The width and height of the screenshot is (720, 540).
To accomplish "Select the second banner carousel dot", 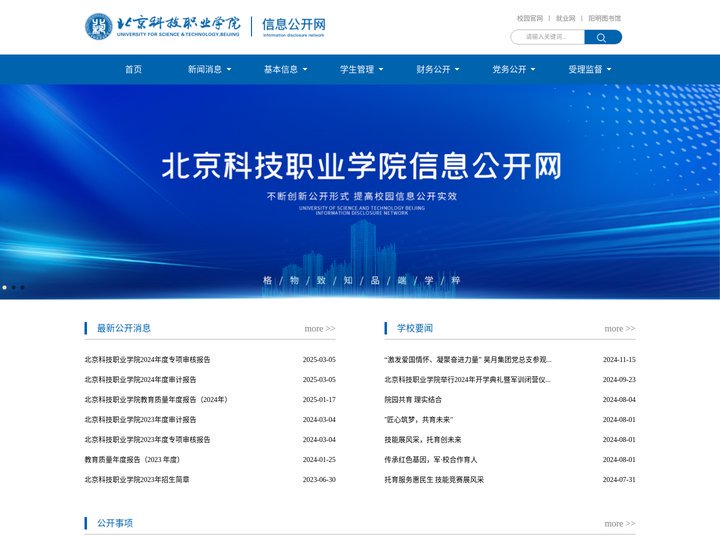I will [14, 287].
